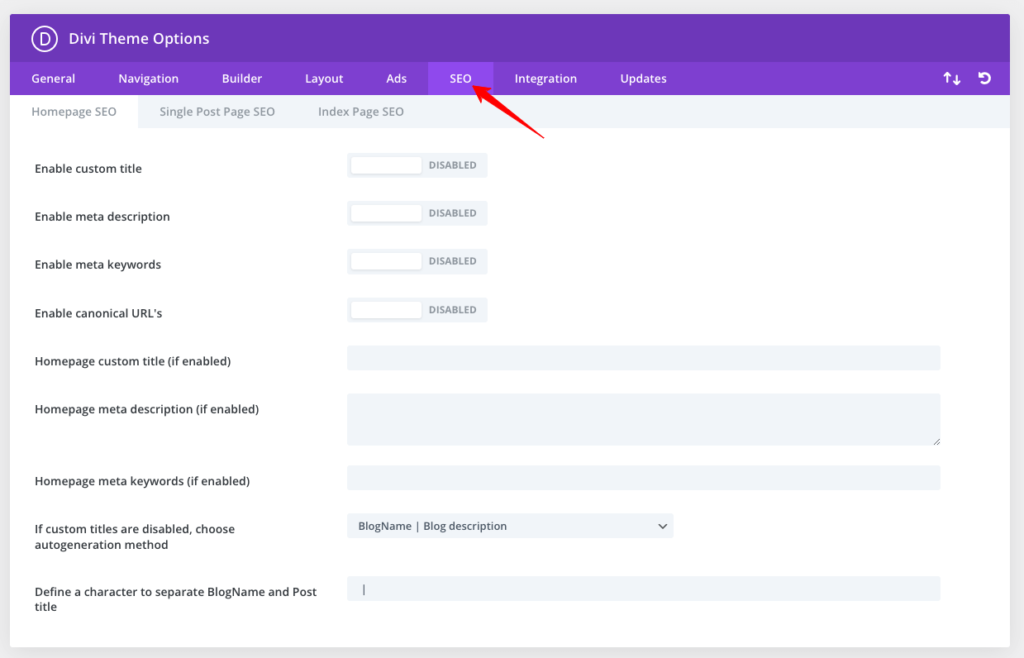Click 'Define a character to separate' label
The image size is (1024, 658).
(176, 599)
